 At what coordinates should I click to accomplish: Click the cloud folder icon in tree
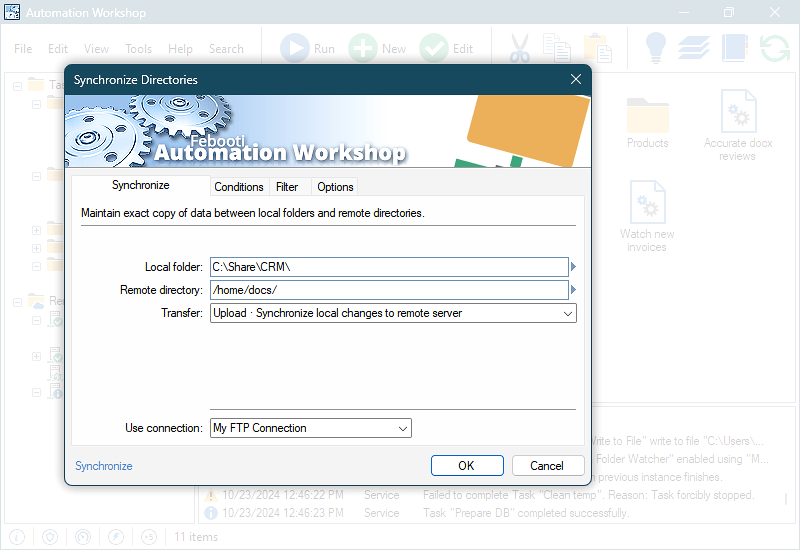(x=36, y=301)
